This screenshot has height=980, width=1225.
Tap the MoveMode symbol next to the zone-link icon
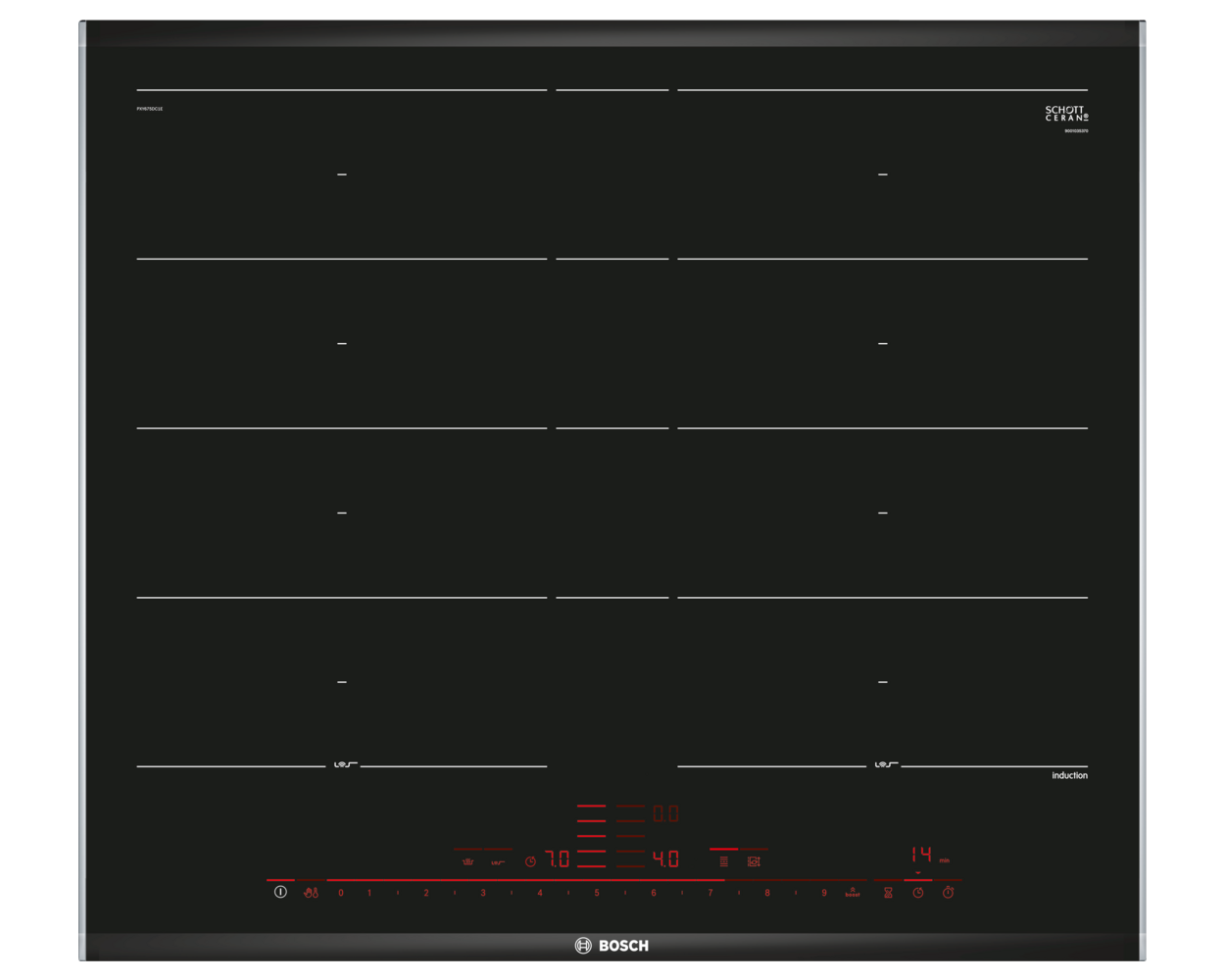tap(754, 861)
